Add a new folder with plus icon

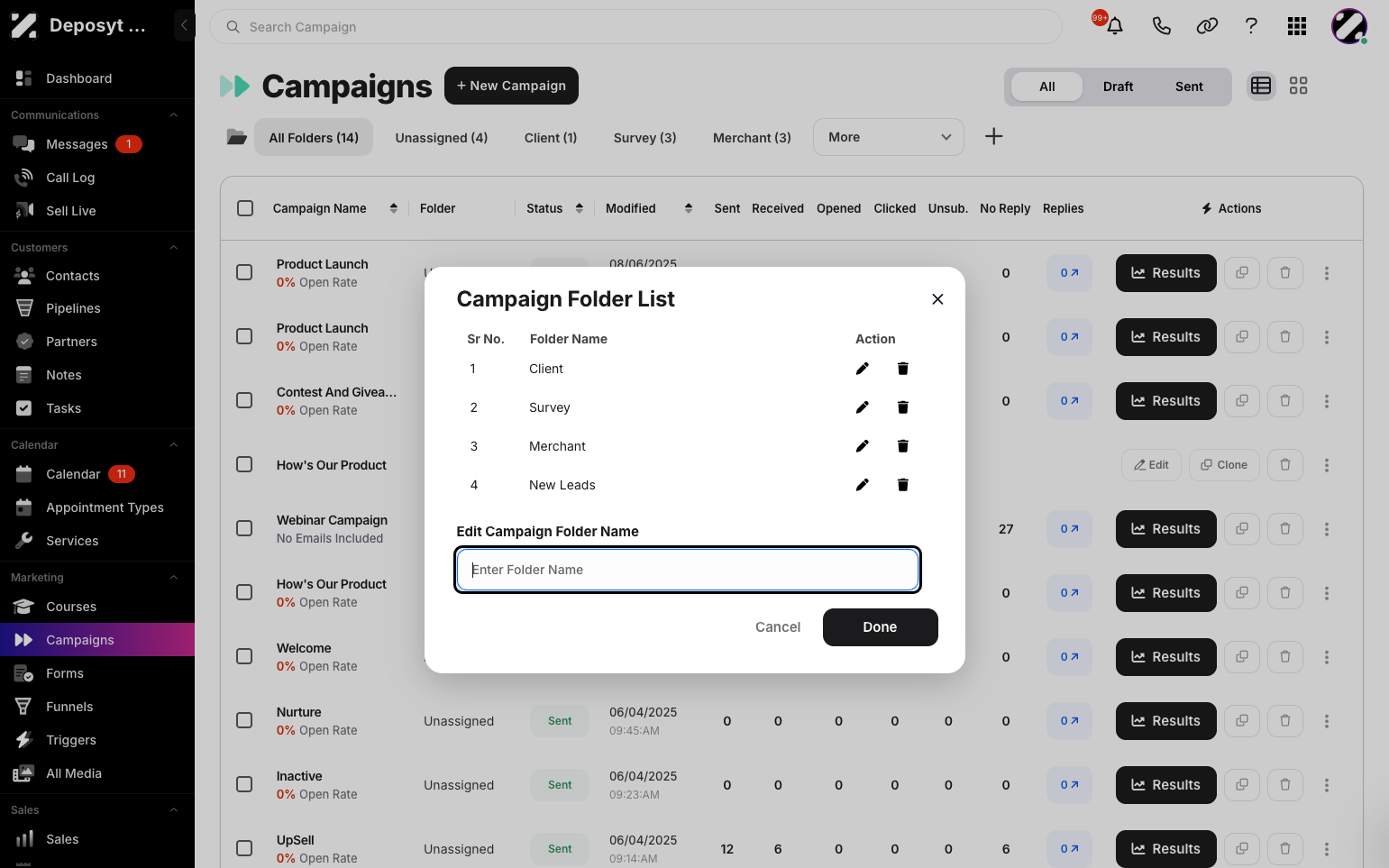click(993, 136)
